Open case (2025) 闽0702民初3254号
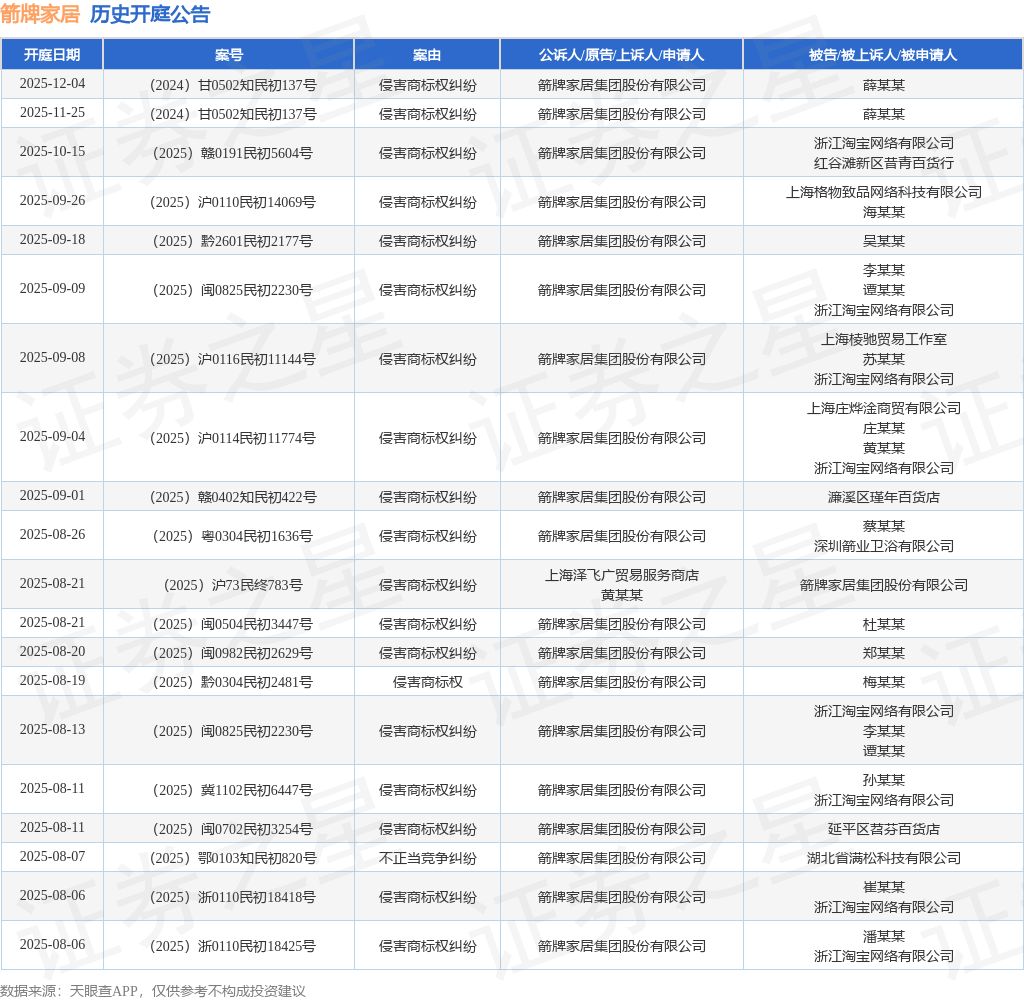This screenshot has height=1000, width=1024. click(x=232, y=830)
